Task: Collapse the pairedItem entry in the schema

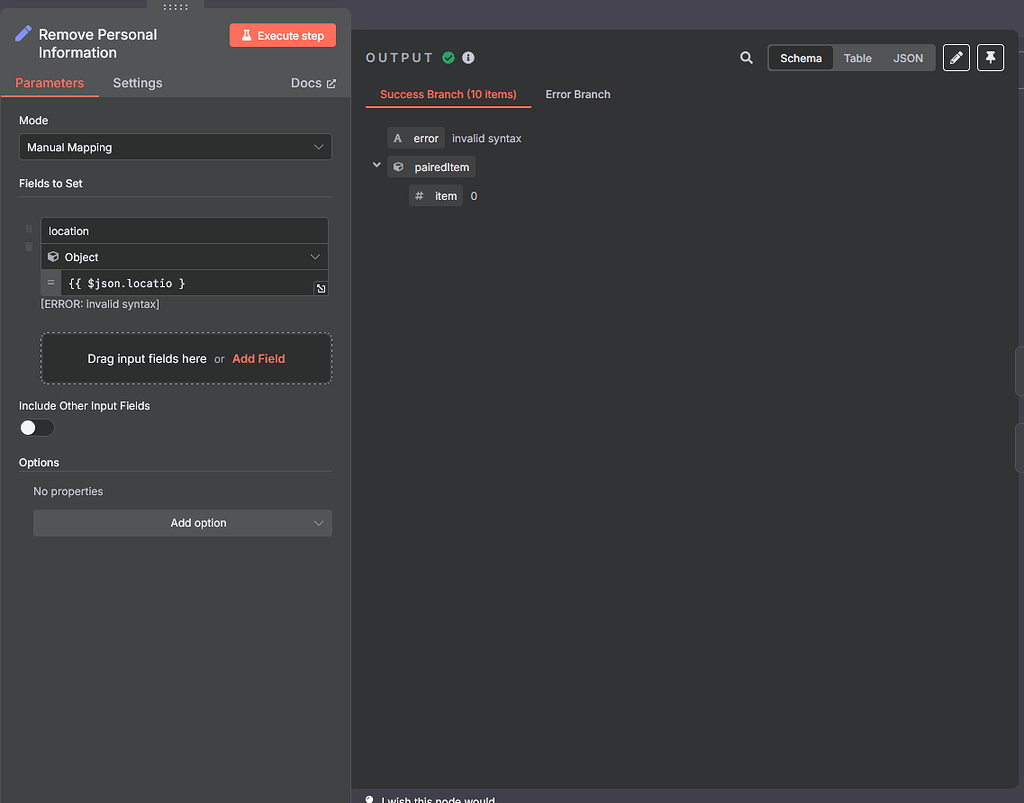Action: pyautogui.click(x=376, y=165)
